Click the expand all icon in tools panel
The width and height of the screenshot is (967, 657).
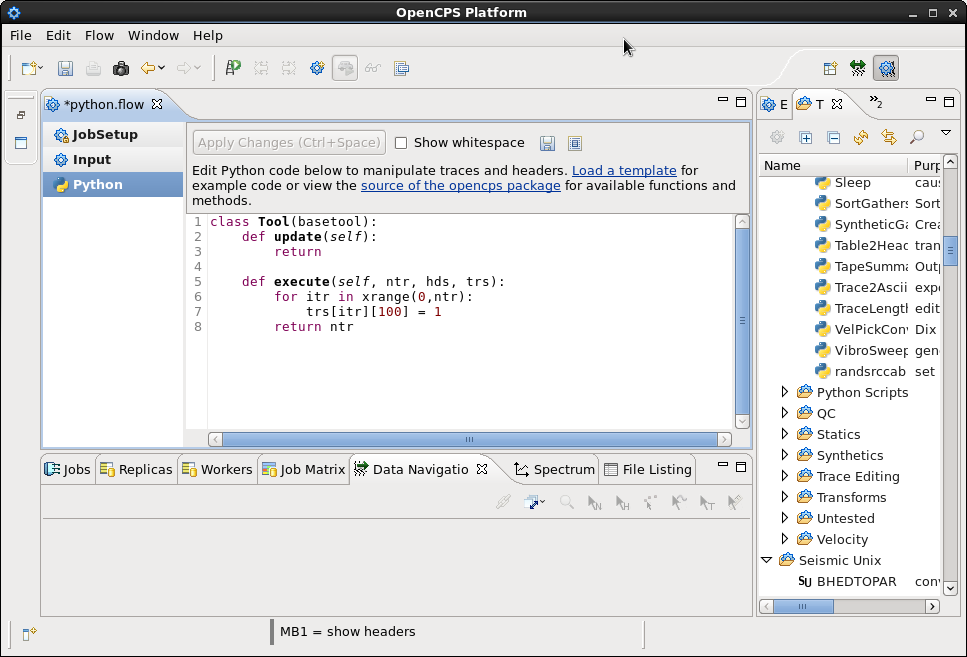click(x=805, y=137)
